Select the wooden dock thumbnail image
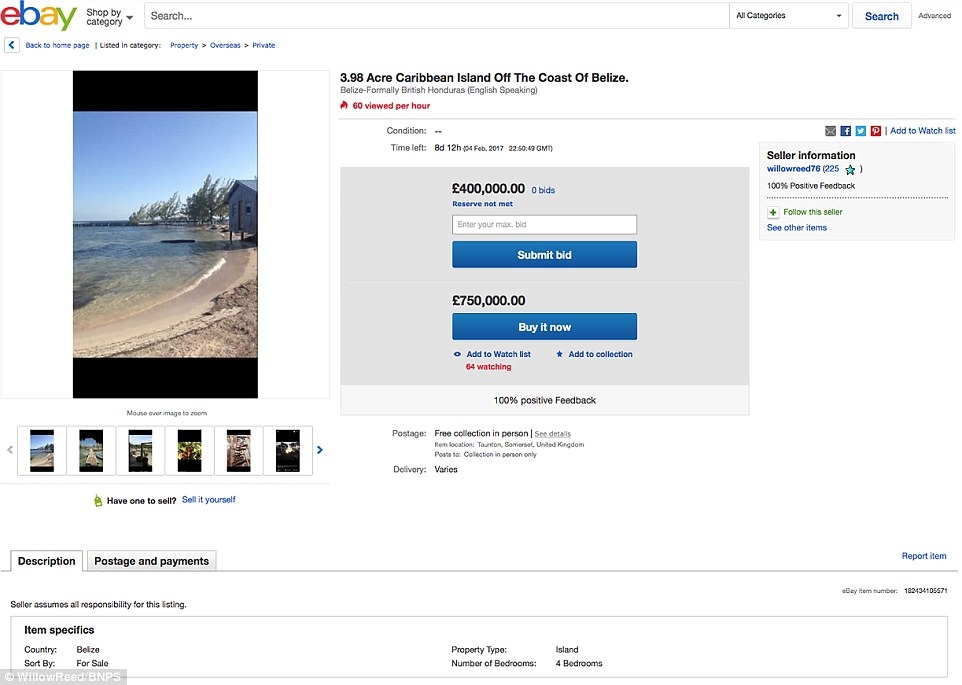Image resolution: width=962 pixels, height=685 pixels. tap(91, 450)
